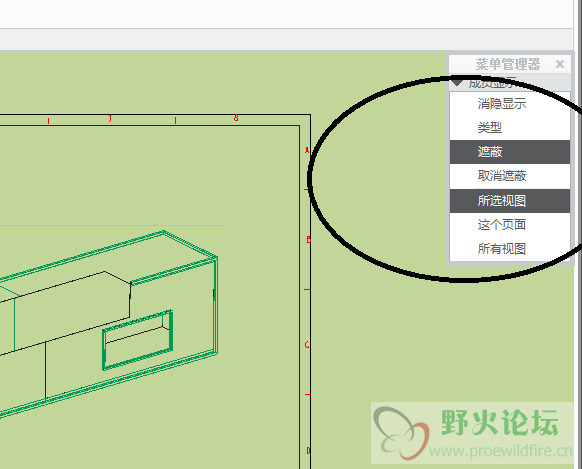Select 取消遮蔽 to unblank
582x469 pixels.
click(x=509, y=176)
